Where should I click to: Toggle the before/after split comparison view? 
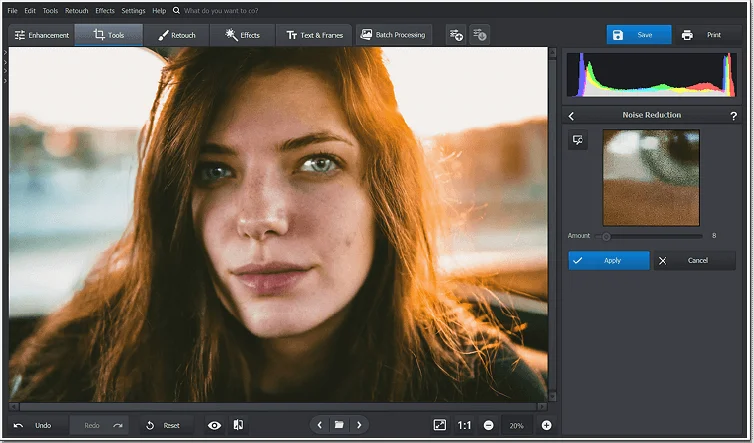click(x=238, y=425)
